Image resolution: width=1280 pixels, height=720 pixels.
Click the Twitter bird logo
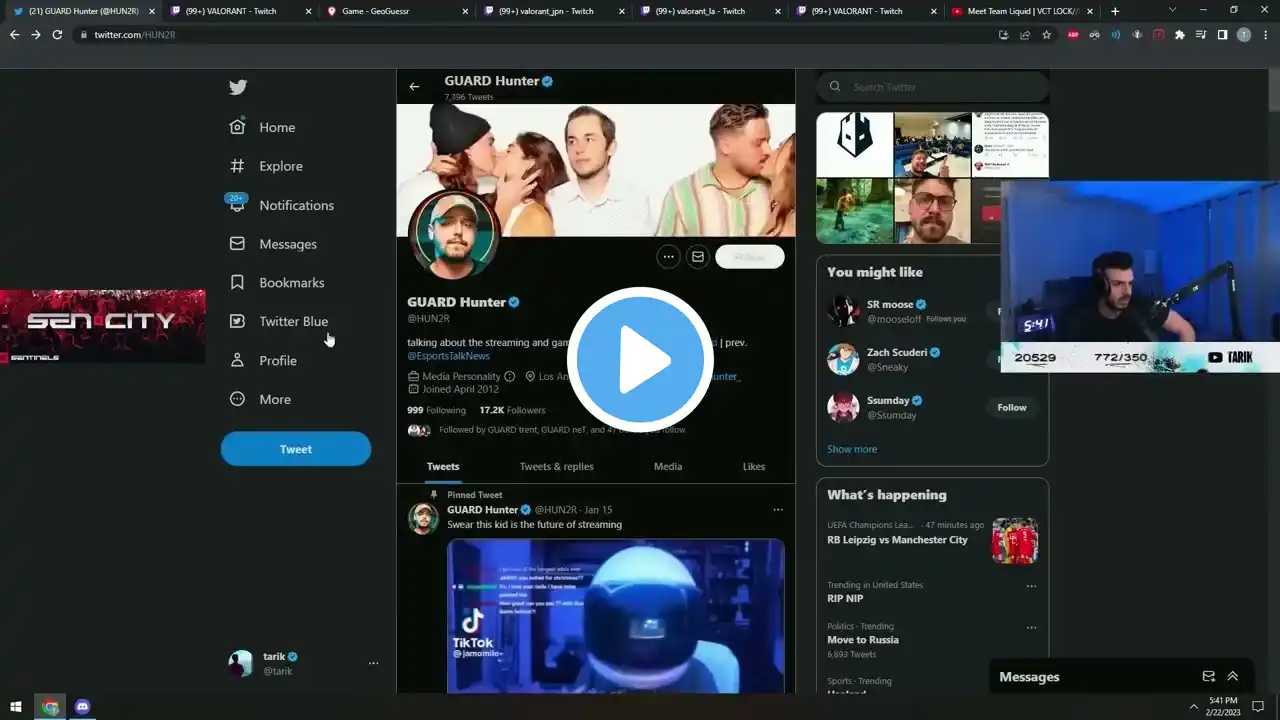(237, 87)
